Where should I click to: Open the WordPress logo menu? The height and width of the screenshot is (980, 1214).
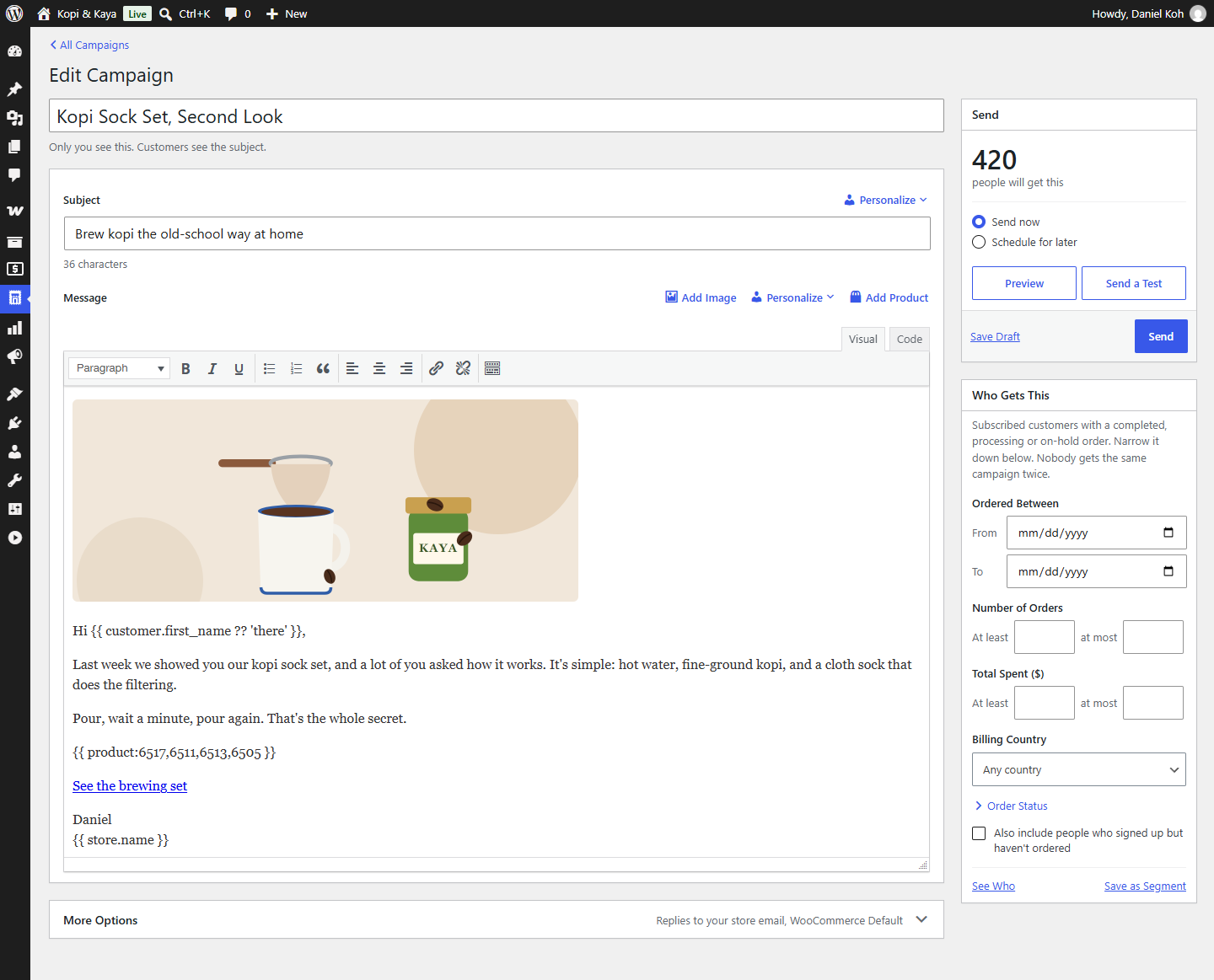(14, 13)
